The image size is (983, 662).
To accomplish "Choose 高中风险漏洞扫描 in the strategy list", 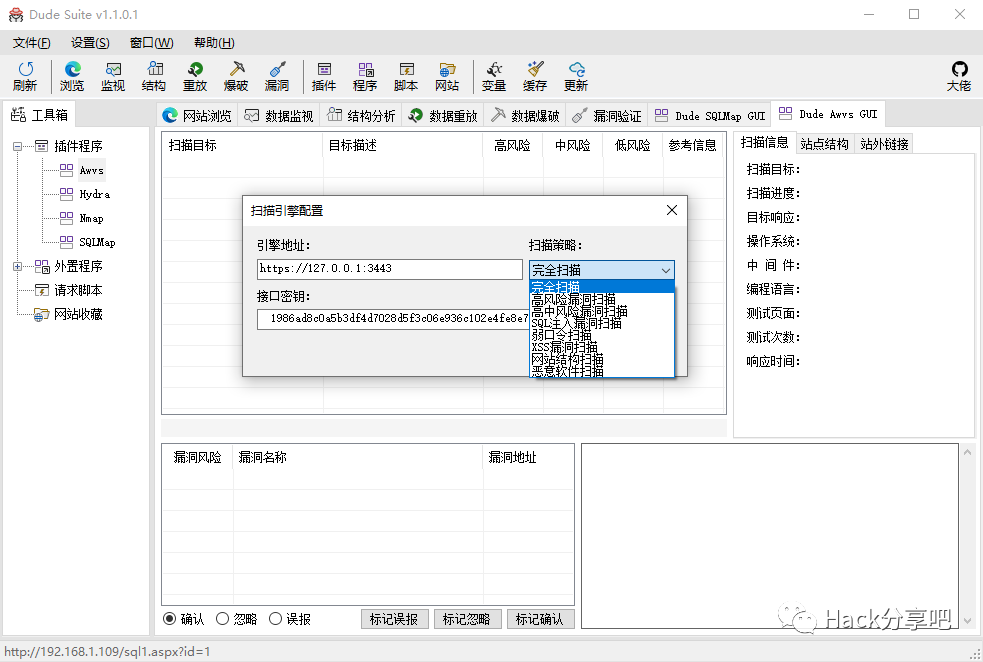I will click(x=601, y=311).
